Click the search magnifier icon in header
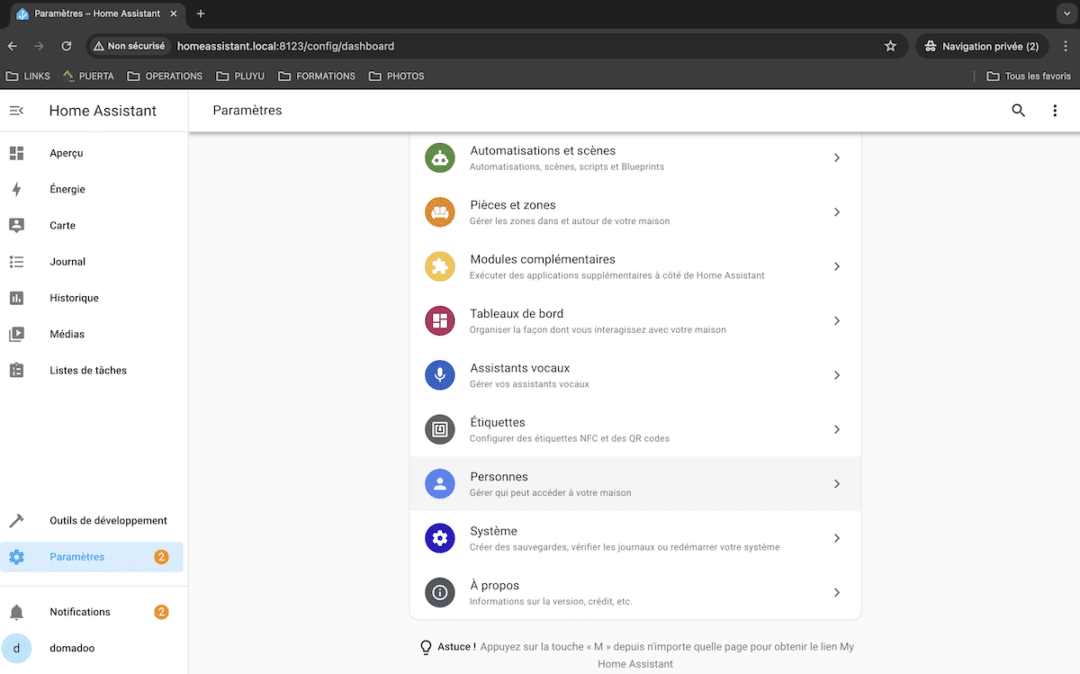Viewport: 1080px width, 674px height. point(1018,111)
